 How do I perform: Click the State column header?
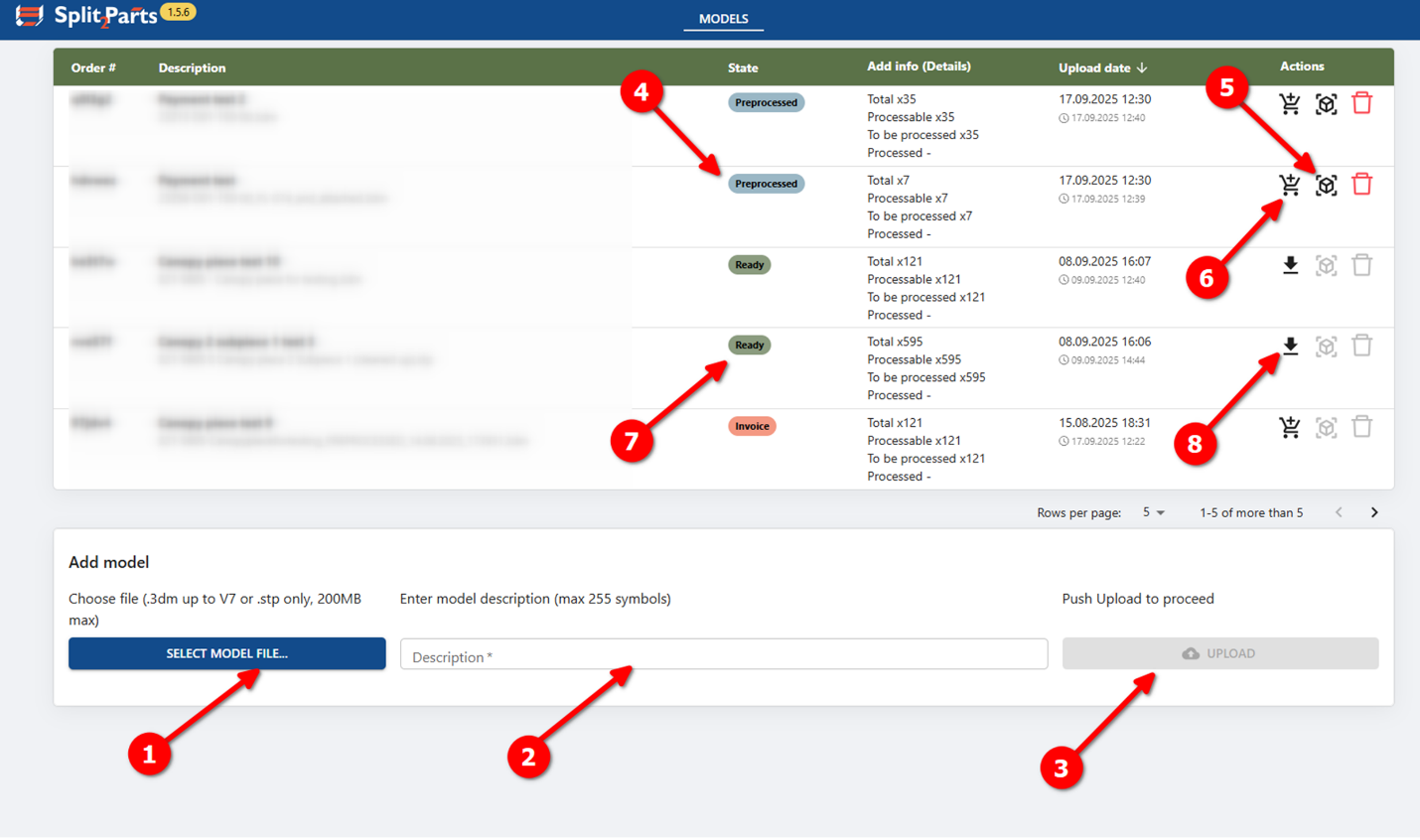coord(743,68)
